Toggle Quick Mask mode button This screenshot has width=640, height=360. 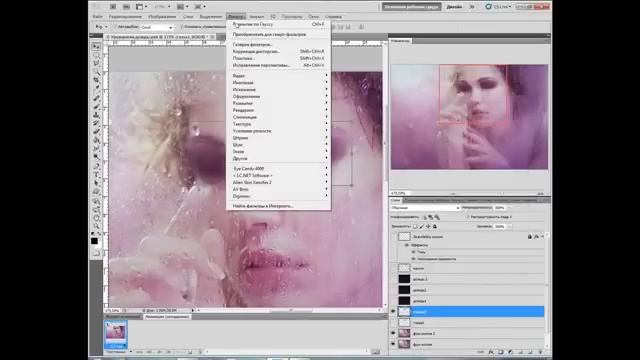[96, 253]
